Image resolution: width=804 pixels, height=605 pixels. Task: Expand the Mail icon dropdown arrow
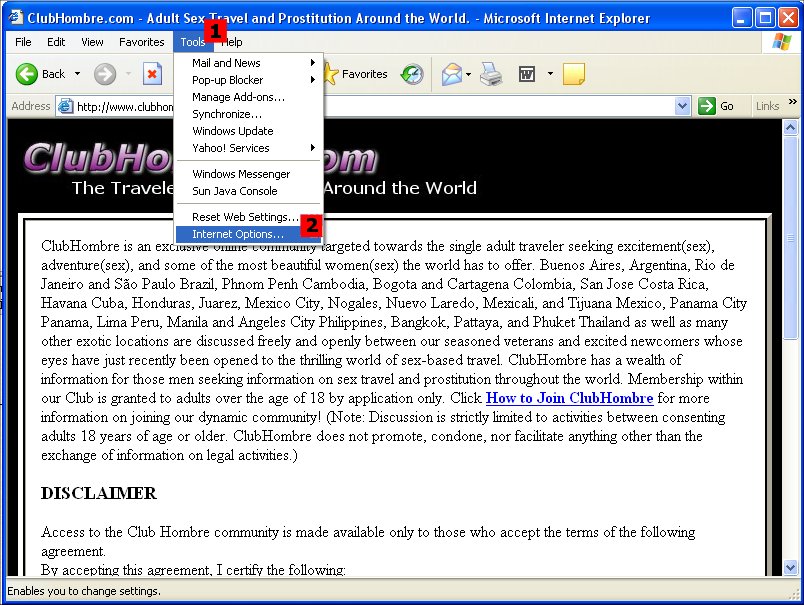469,74
